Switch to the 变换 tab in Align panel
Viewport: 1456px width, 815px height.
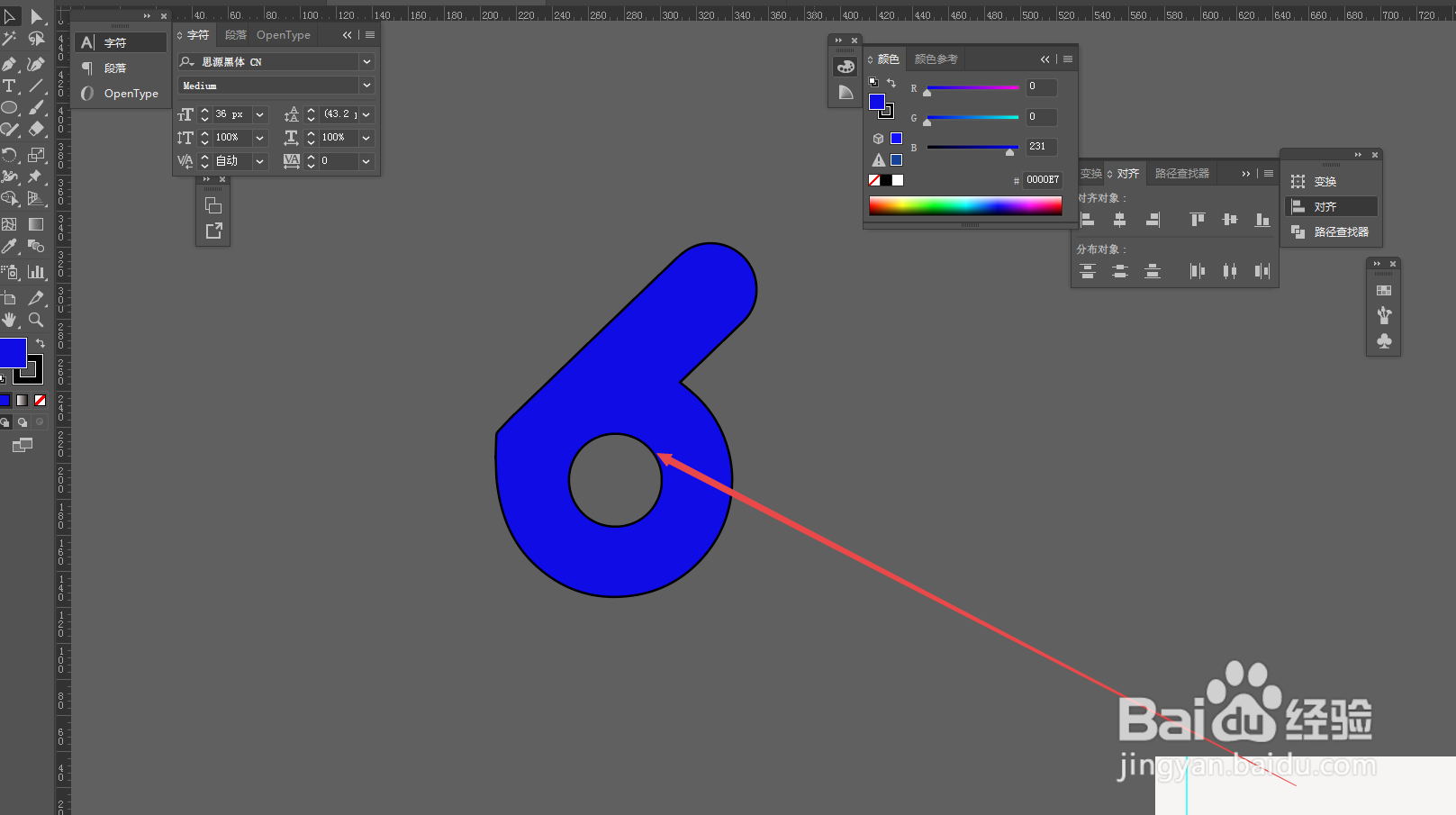pos(1091,174)
